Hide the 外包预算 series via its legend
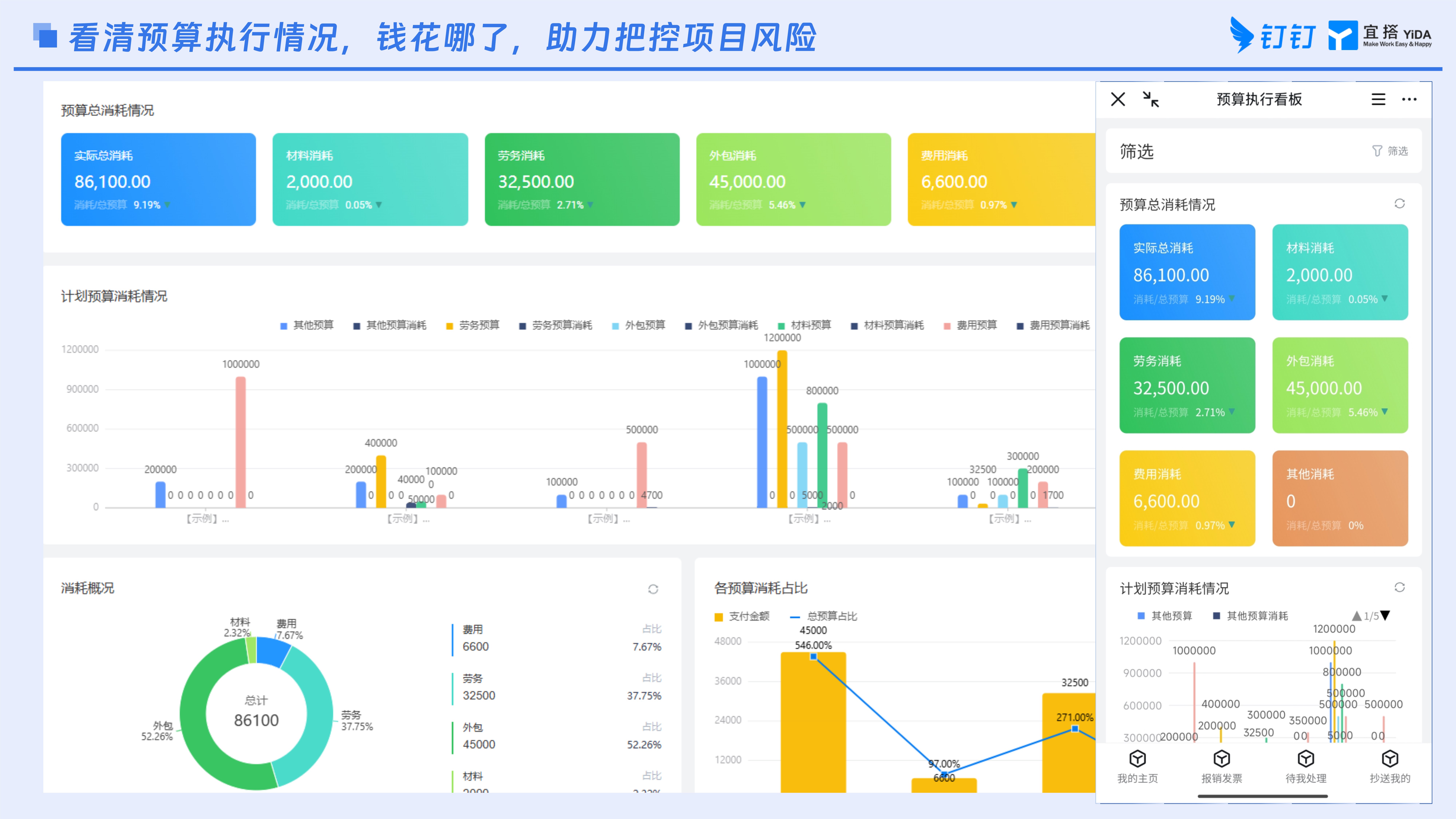The height and width of the screenshot is (819, 1456). pos(639,326)
